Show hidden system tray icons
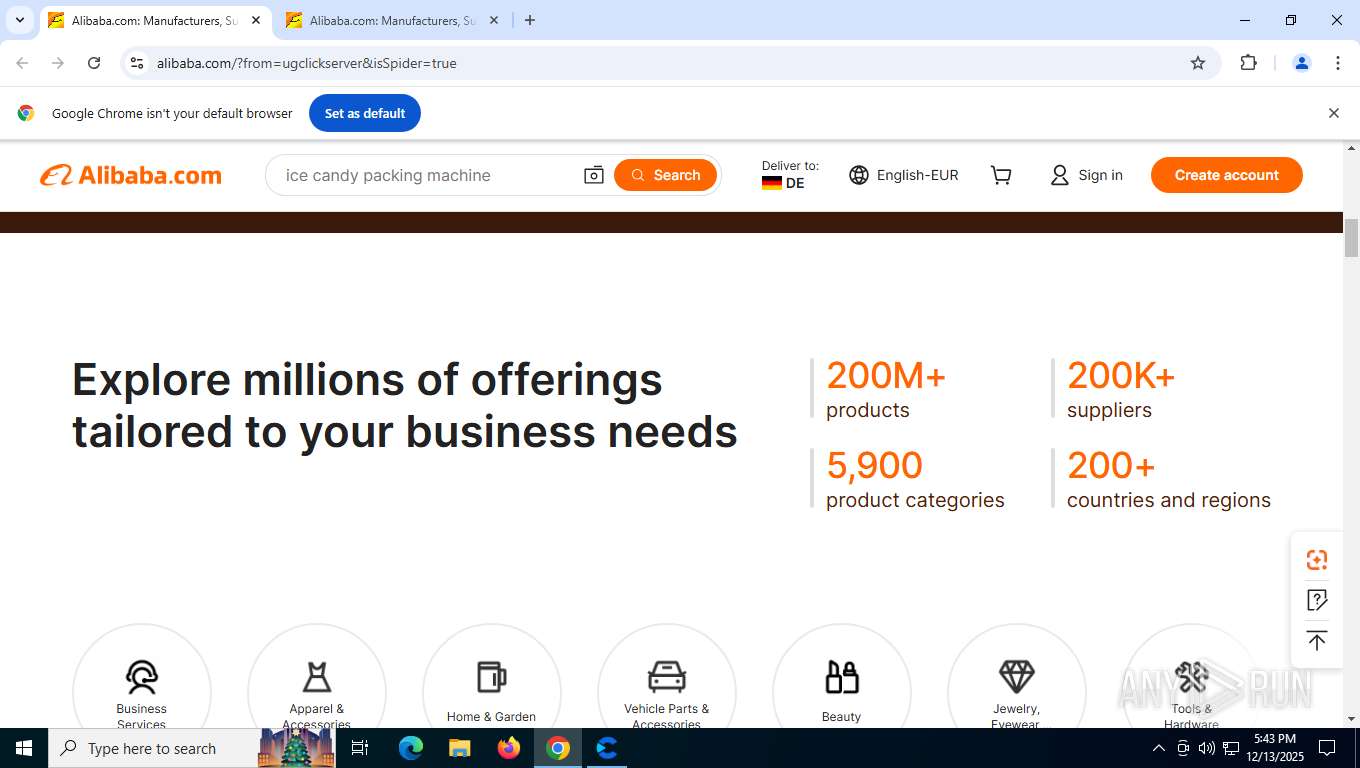Viewport: 1360px width, 768px height. pos(1159,748)
